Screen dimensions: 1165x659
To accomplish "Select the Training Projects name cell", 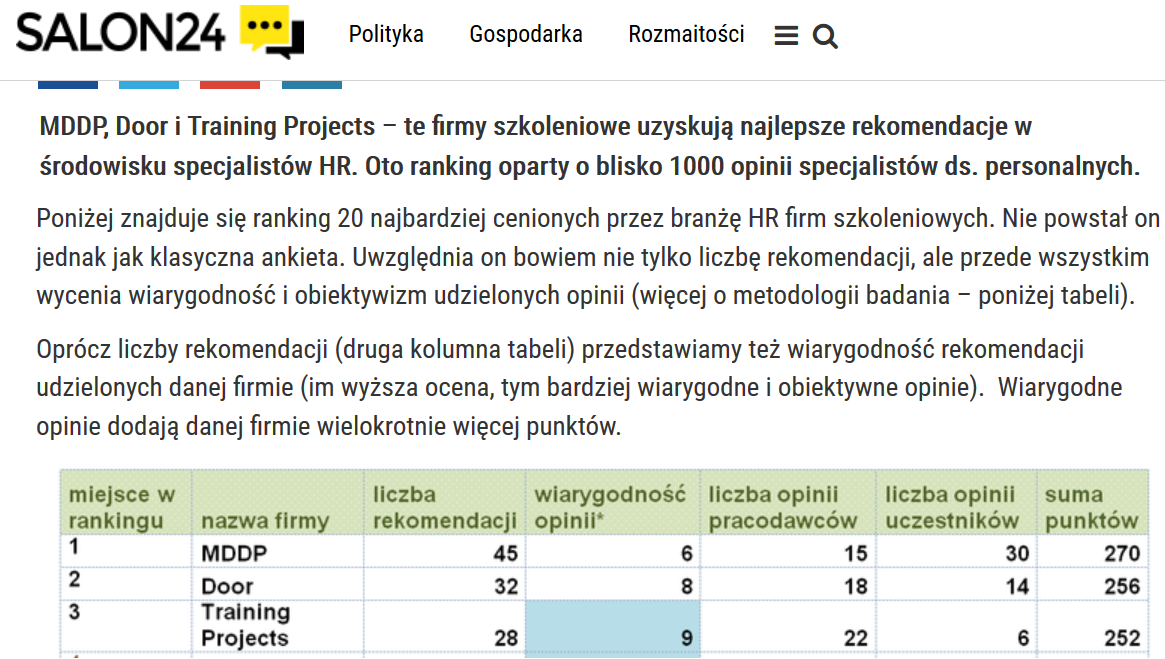I will tap(277, 628).
